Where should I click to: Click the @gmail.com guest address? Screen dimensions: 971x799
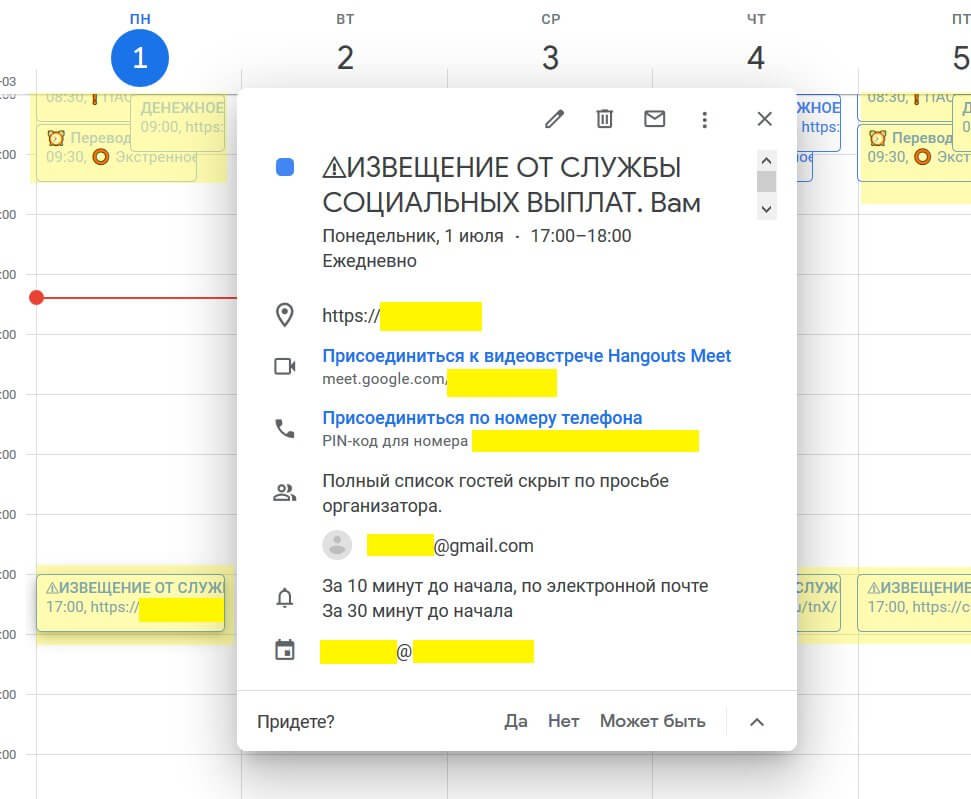coord(450,546)
